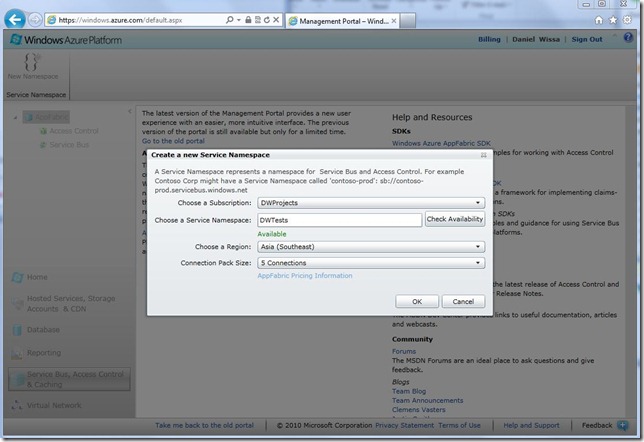Click OK in the namespace dialog
644x442 pixels.
(x=417, y=302)
